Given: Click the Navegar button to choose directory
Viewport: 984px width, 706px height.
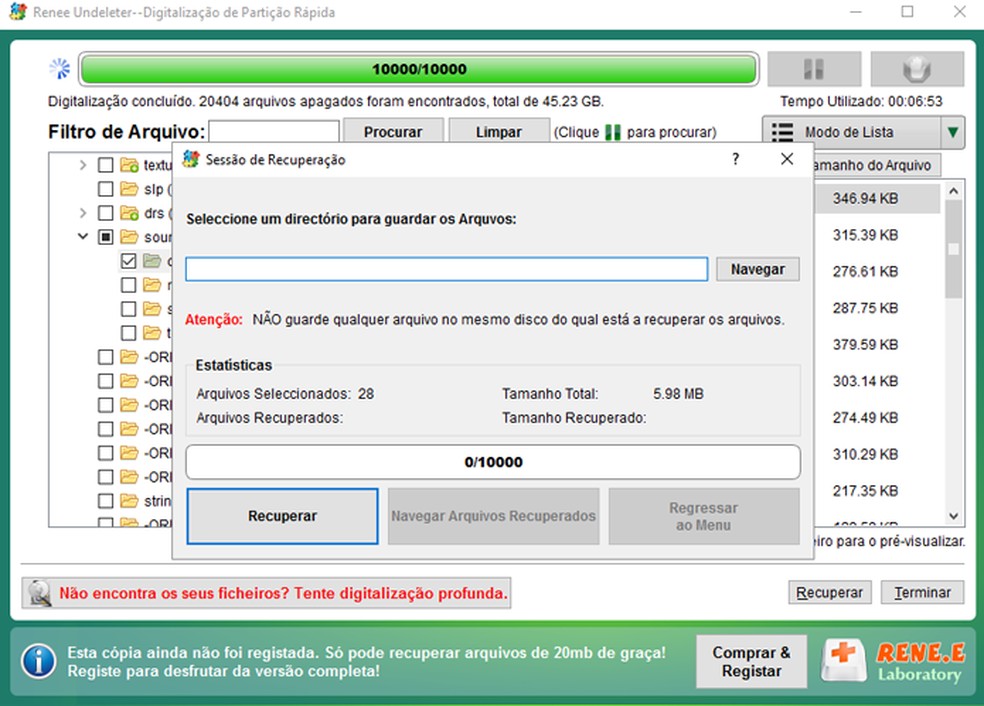Looking at the screenshot, I should coord(757,269).
